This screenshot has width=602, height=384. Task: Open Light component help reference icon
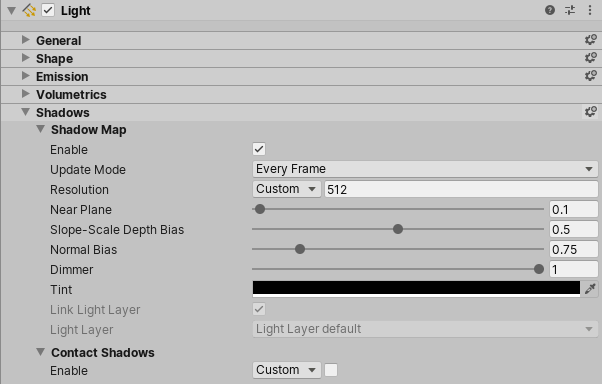[550, 10]
